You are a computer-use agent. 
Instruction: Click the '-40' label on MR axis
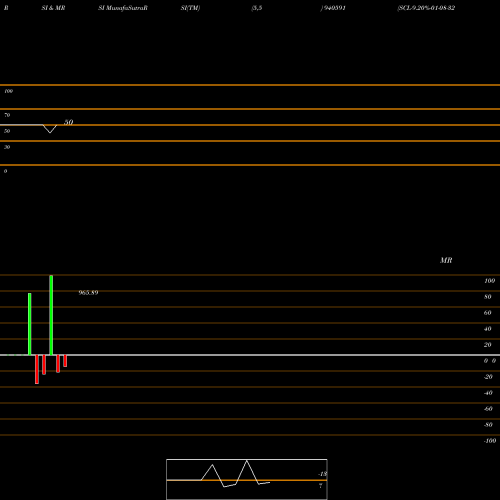[x=488, y=393]
